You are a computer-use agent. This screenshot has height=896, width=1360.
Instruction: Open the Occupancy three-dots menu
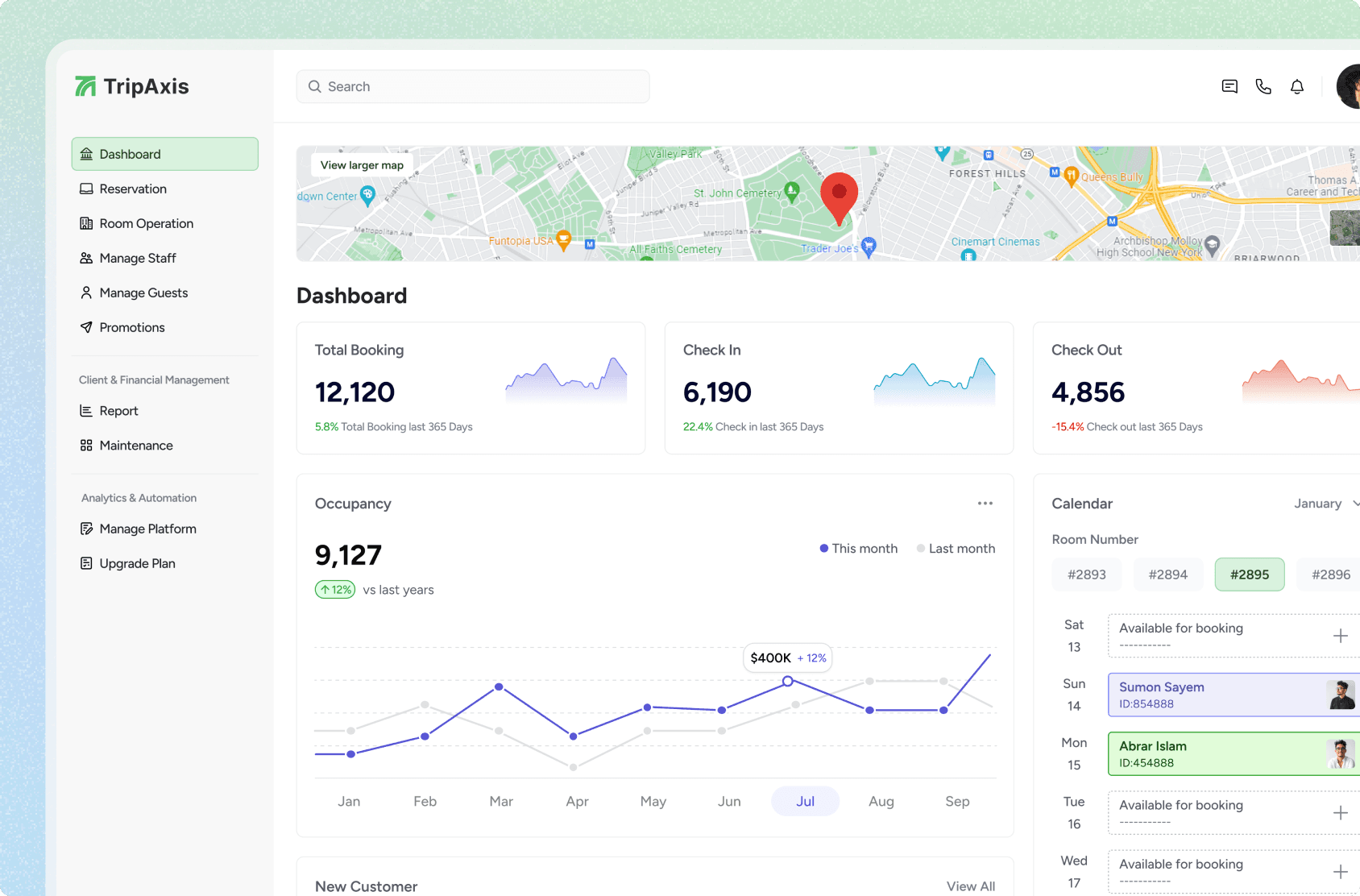click(985, 504)
